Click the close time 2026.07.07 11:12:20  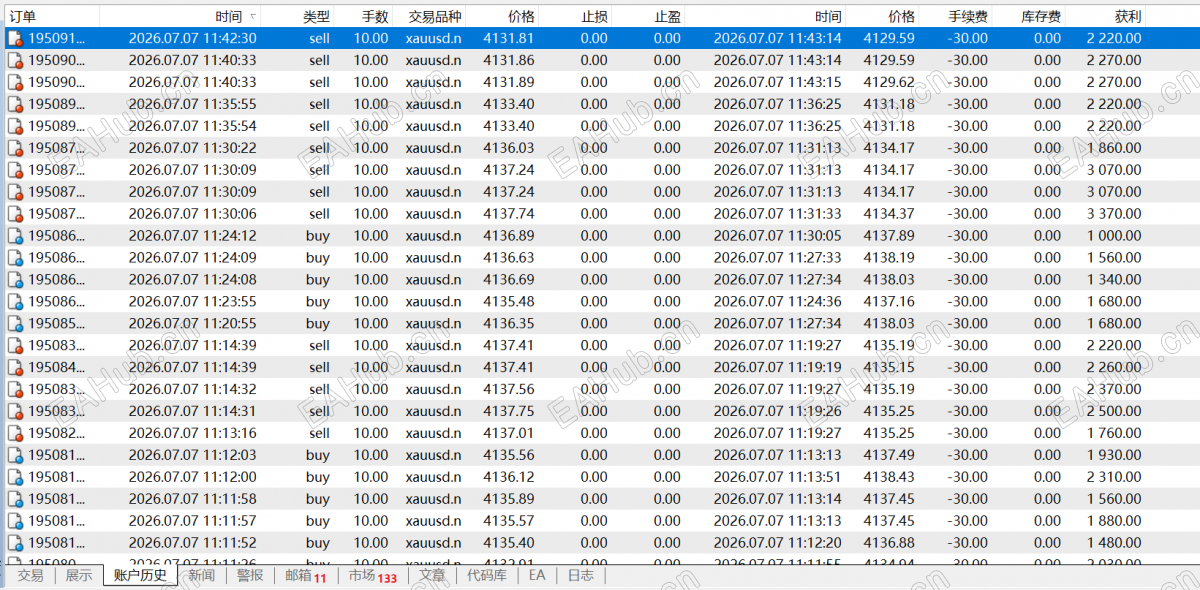click(x=777, y=544)
